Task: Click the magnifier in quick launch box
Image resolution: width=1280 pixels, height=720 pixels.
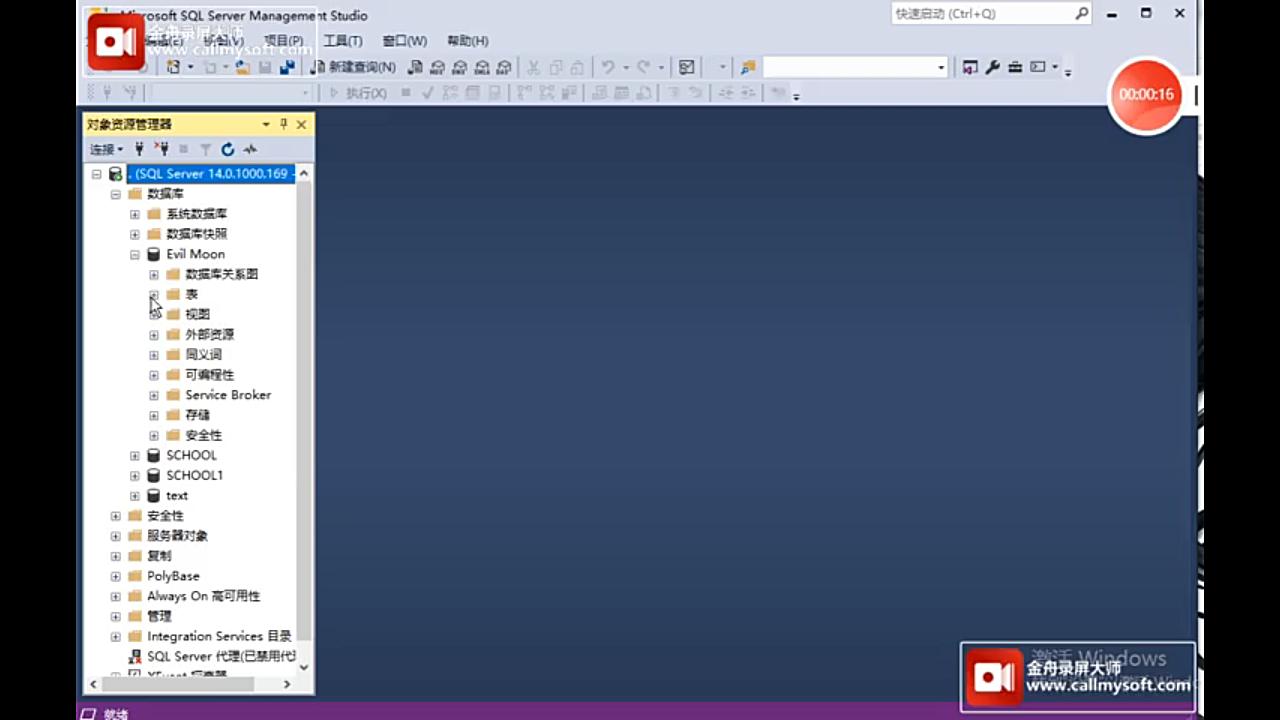Action: coord(1082,14)
